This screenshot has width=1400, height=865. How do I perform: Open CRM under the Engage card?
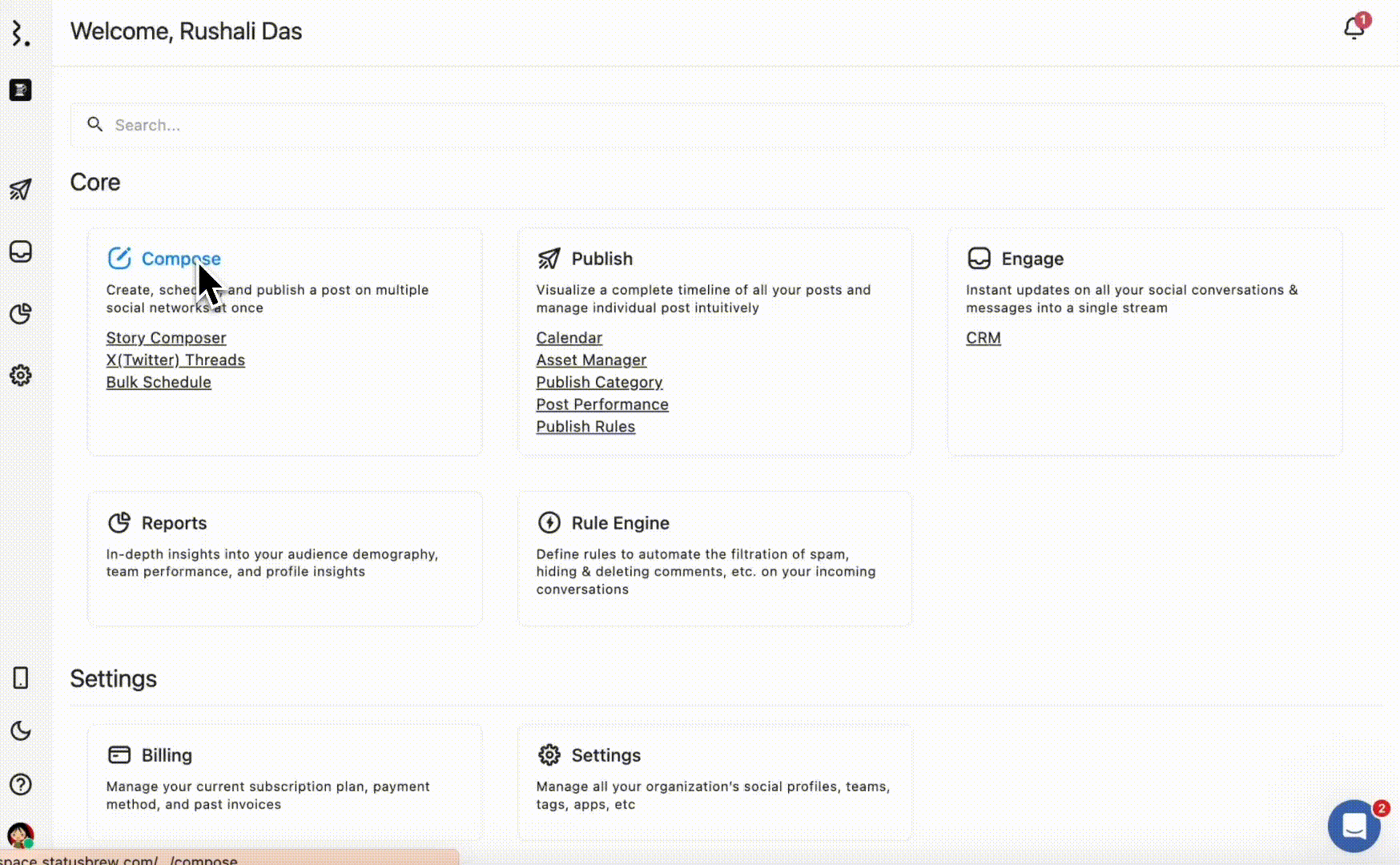pos(983,337)
